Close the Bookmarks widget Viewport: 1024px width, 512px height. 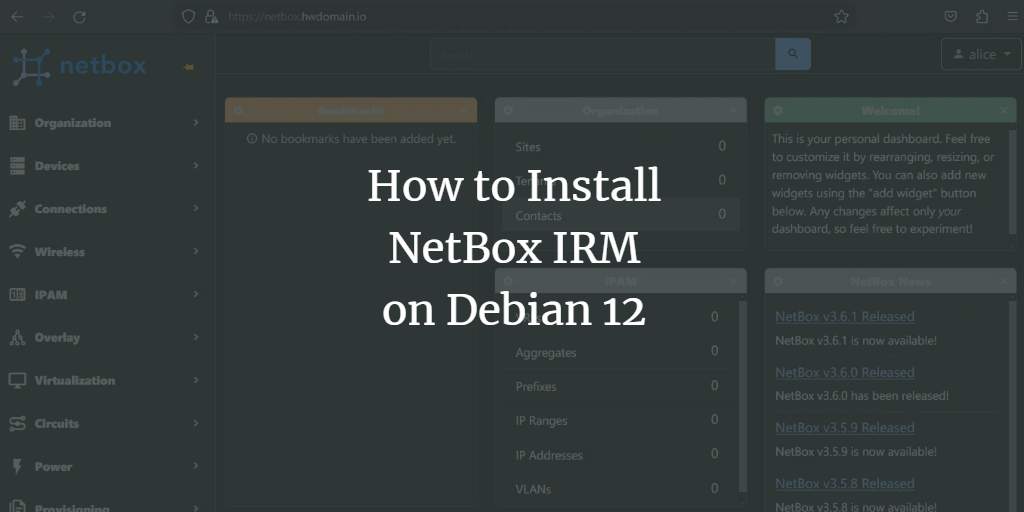click(x=464, y=110)
